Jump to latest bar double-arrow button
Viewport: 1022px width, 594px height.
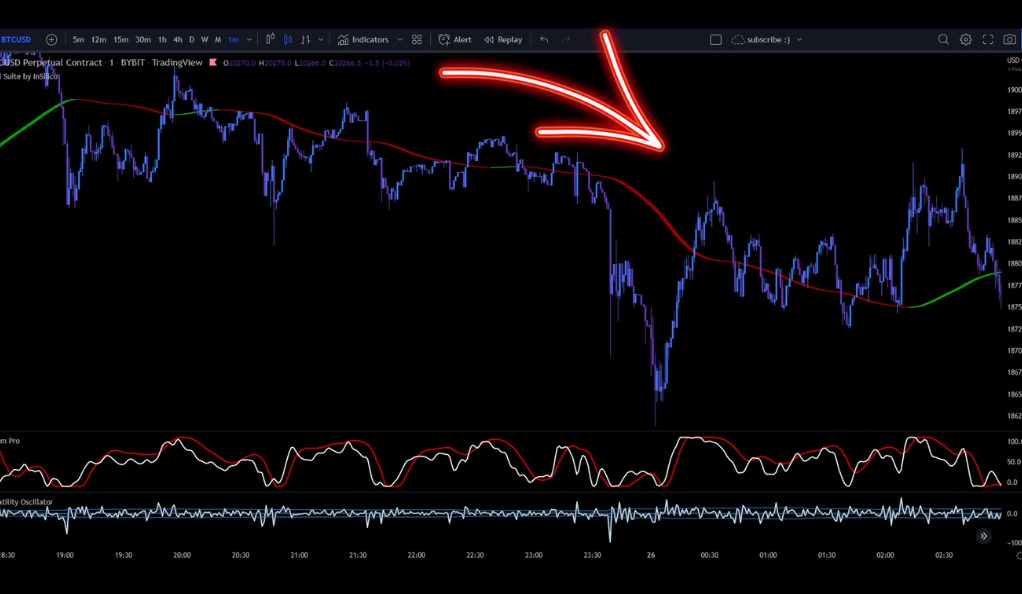[984, 536]
